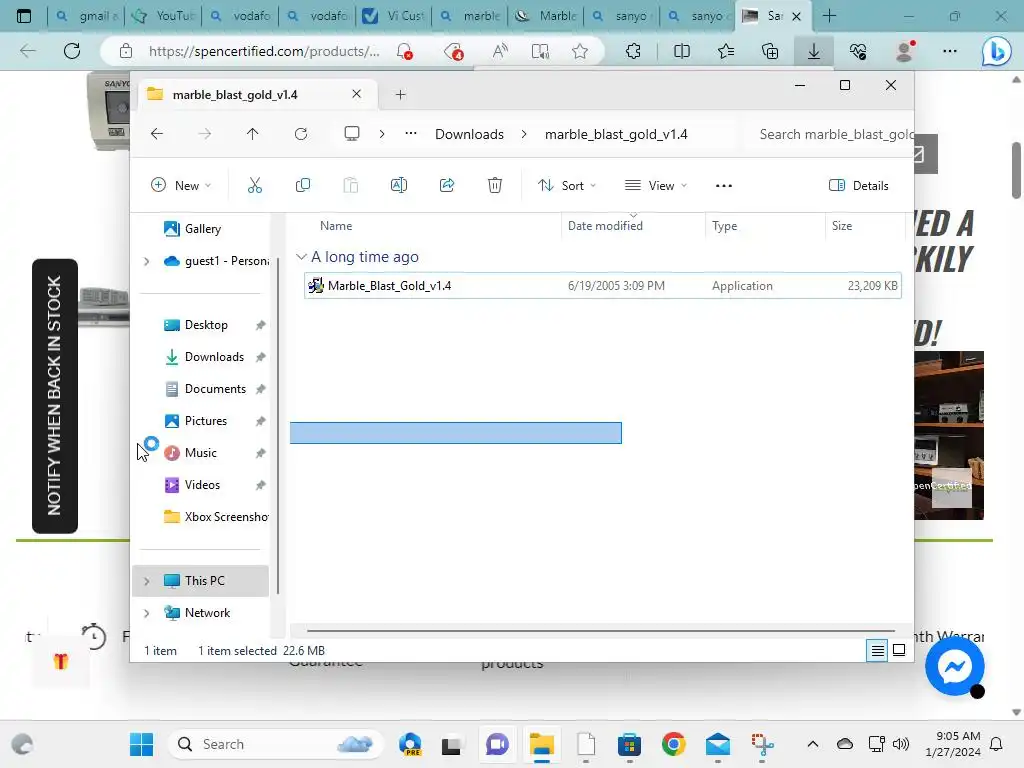Open Microsoft Store from taskbar

point(629,744)
